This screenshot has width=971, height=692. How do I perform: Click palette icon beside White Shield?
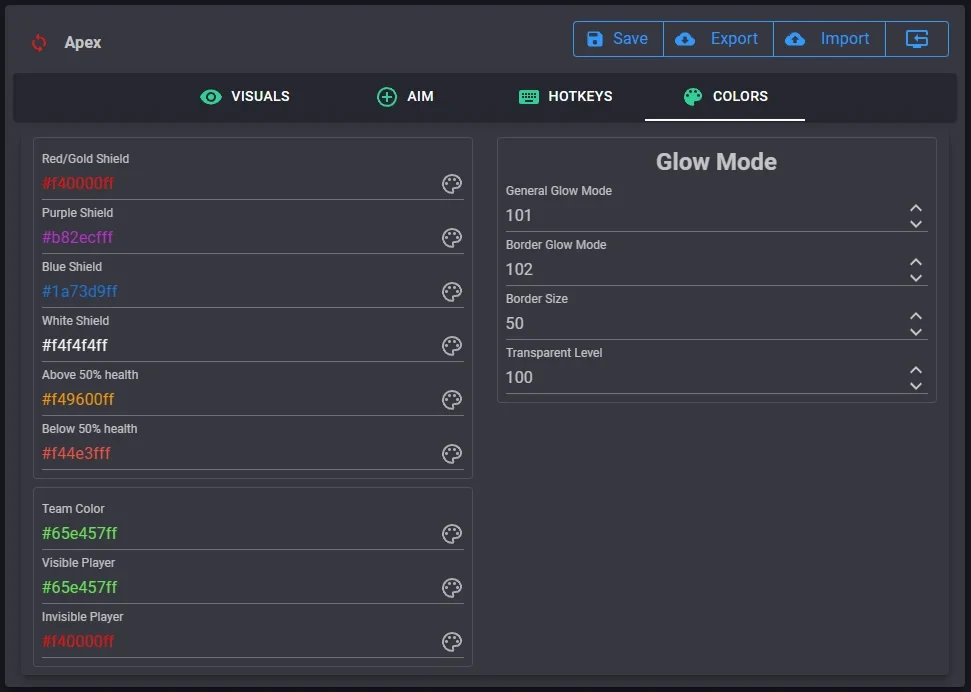pyautogui.click(x=451, y=345)
